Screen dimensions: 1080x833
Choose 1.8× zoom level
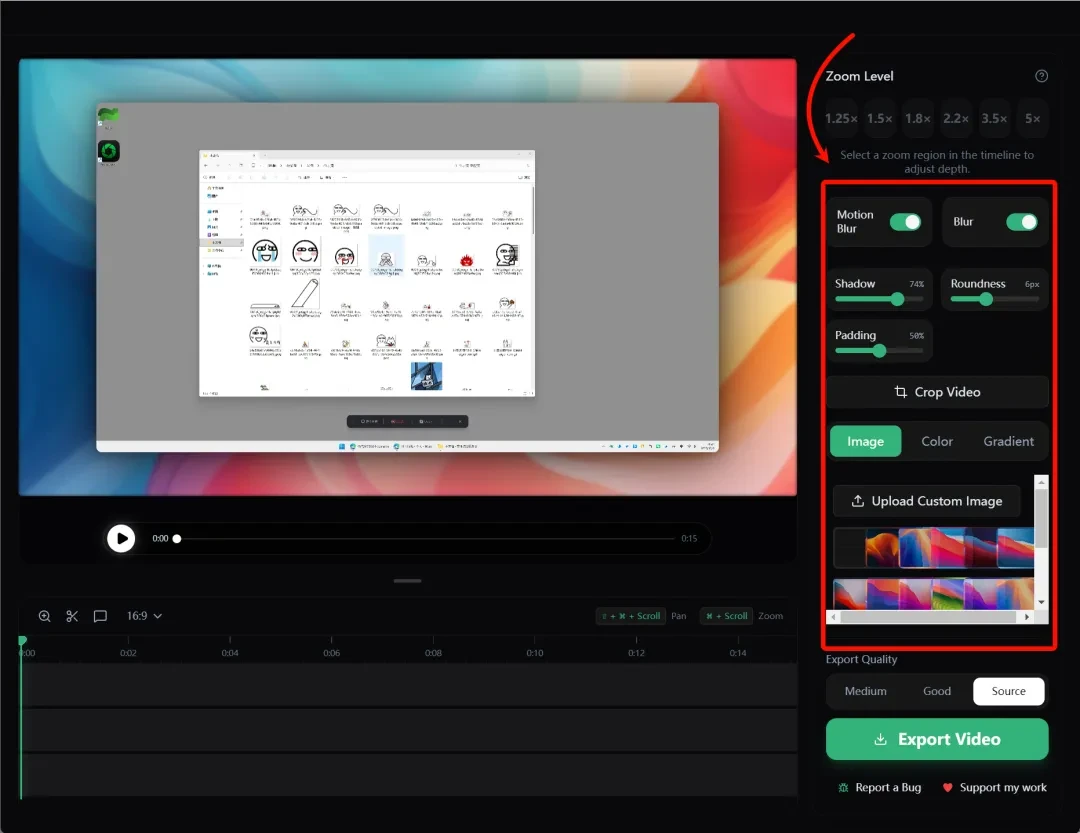point(917,119)
